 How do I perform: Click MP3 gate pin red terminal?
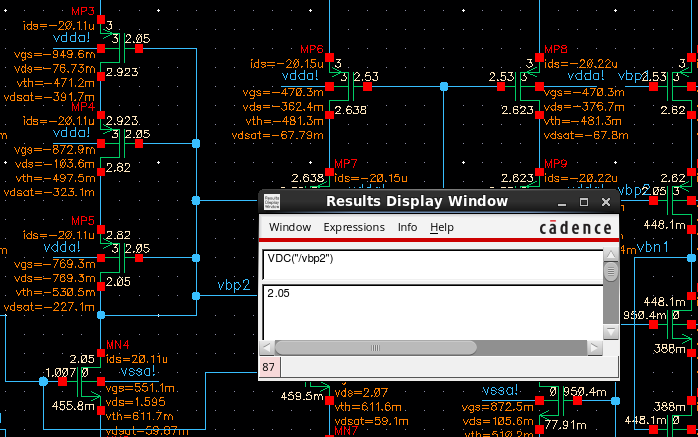point(139,49)
